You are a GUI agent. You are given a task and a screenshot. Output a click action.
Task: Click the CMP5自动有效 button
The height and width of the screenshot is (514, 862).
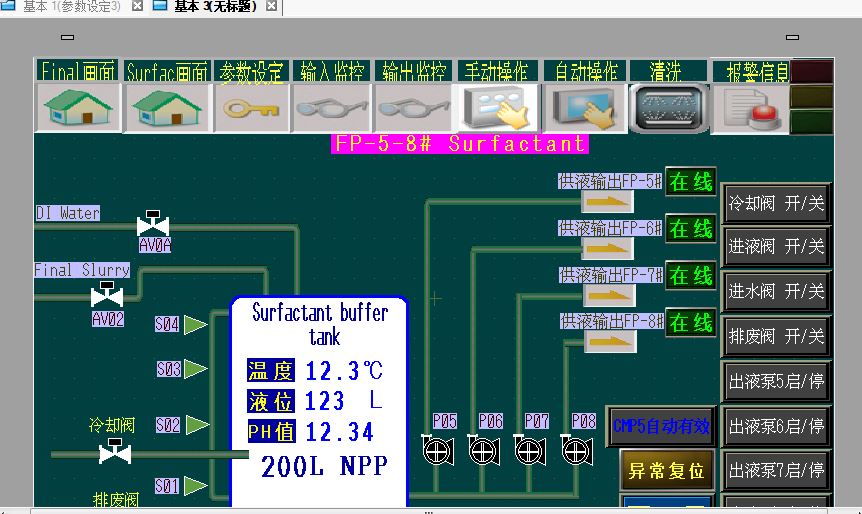(x=661, y=426)
